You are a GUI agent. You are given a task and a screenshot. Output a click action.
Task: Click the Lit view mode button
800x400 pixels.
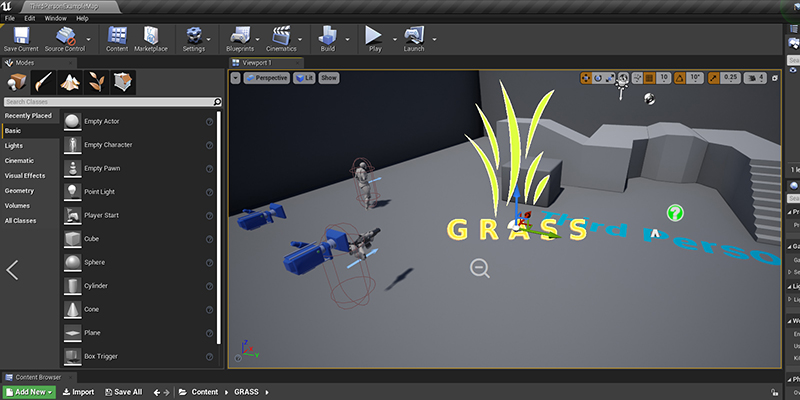304,78
